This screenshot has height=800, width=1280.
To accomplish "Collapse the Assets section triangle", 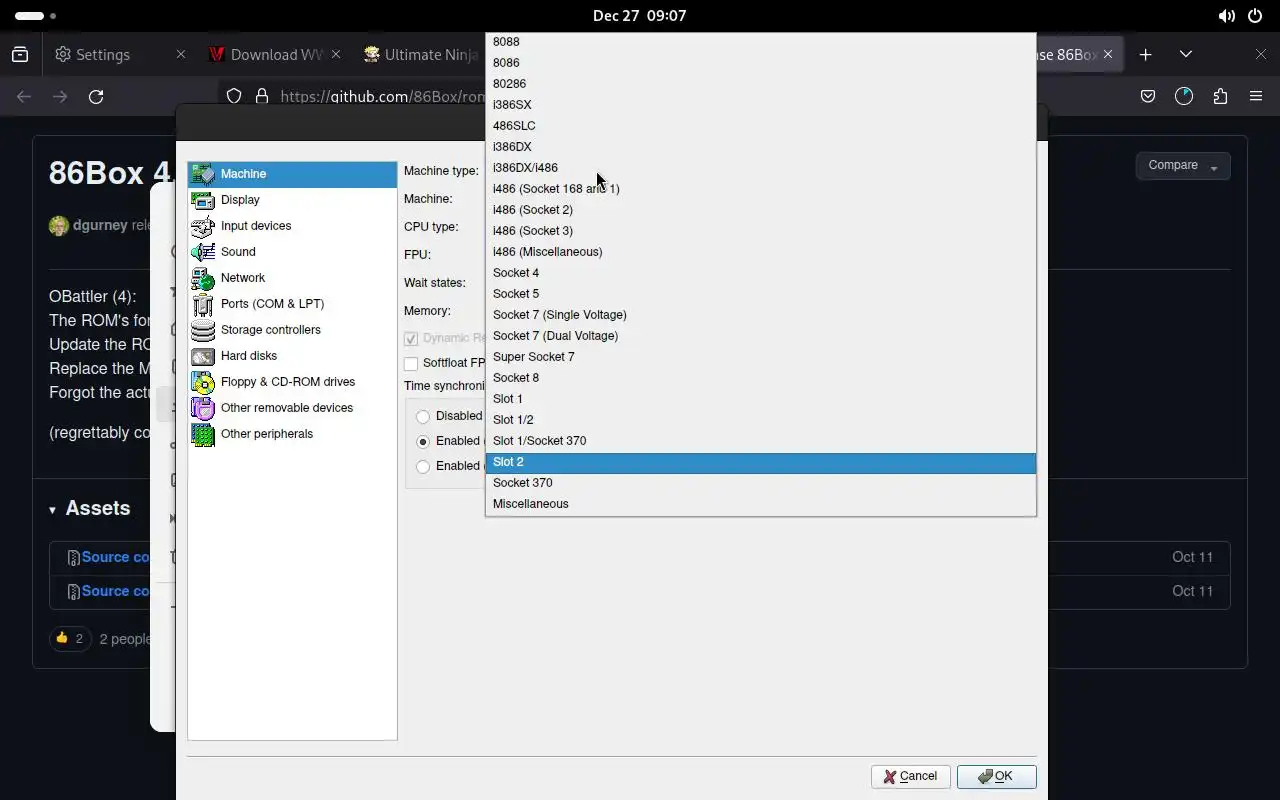I will coord(52,510).
